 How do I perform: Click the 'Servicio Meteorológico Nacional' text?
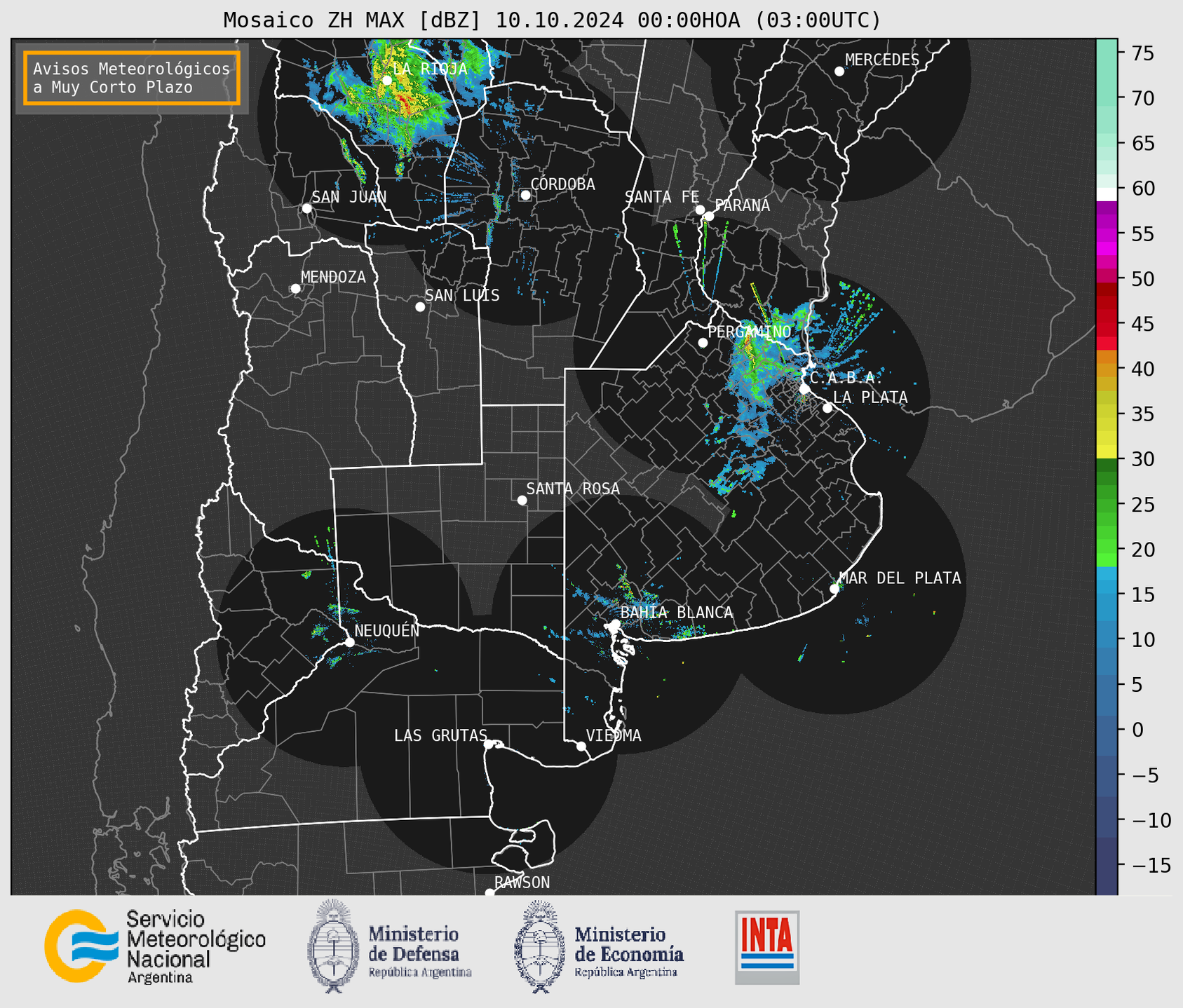click(x=196, y=939)
